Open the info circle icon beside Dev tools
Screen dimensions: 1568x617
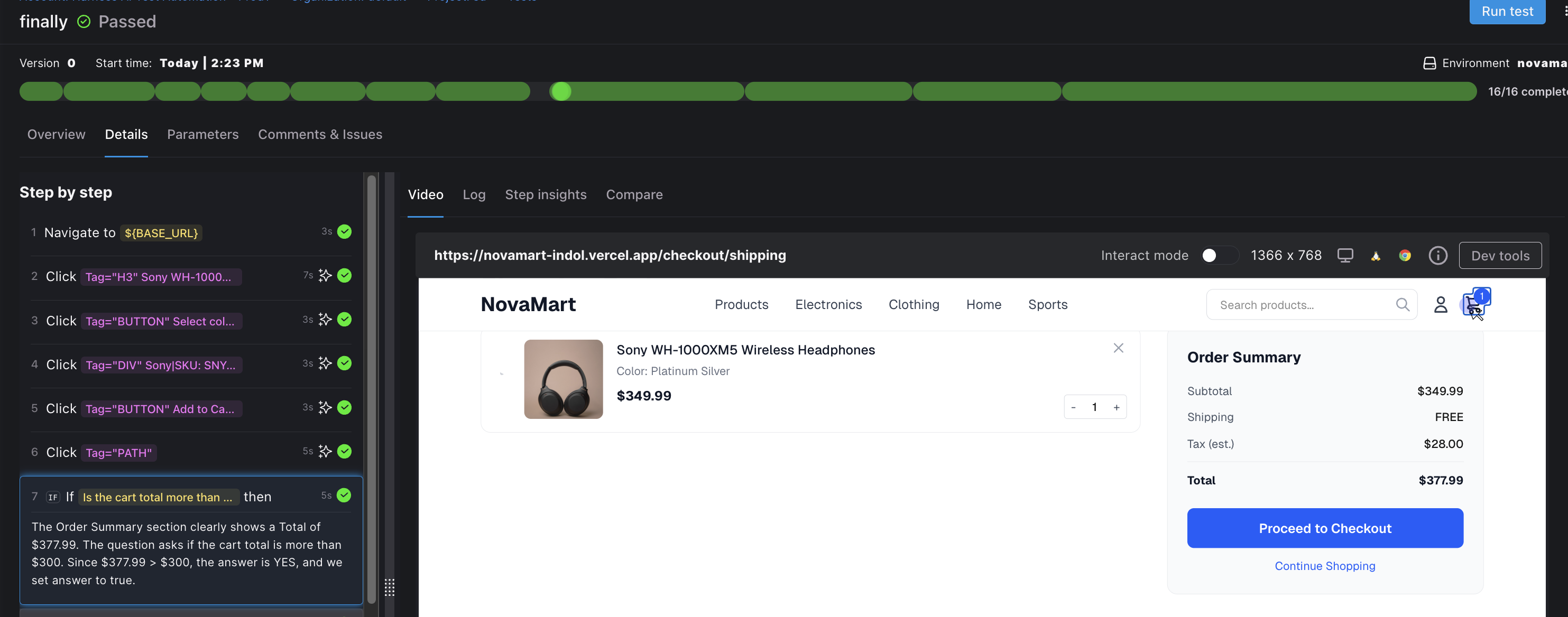(x=1438, y=256)
